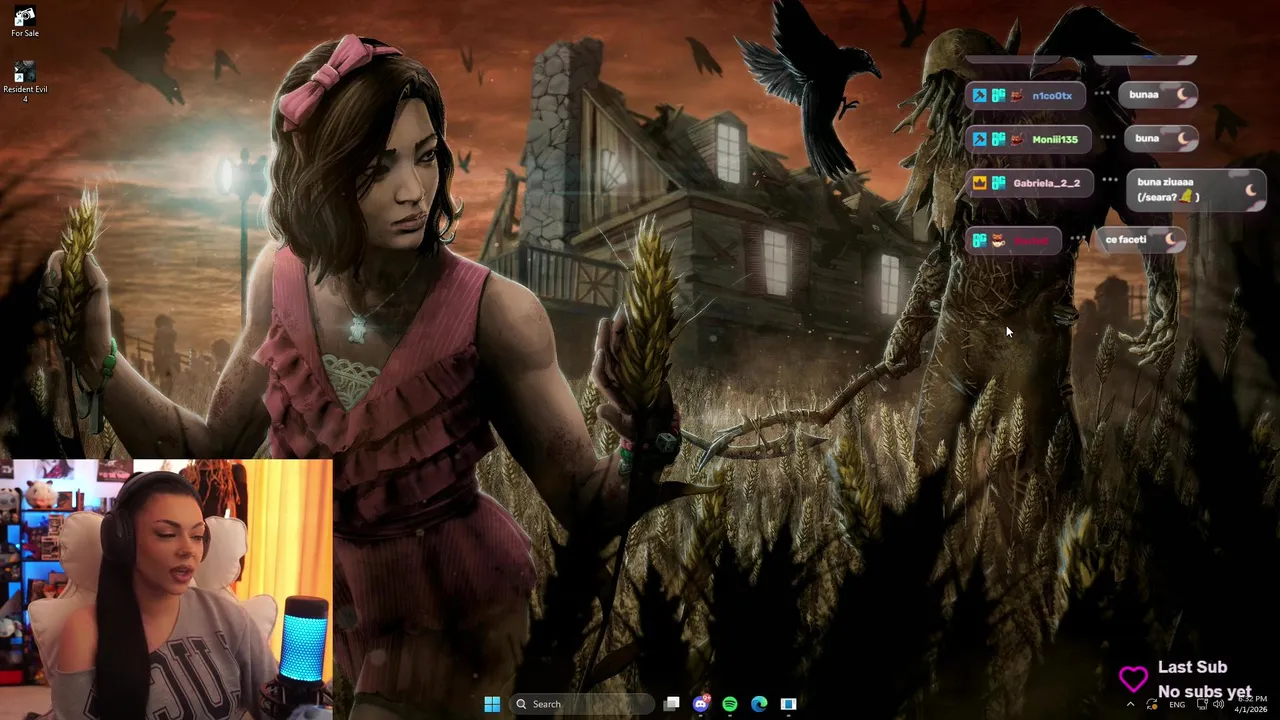Click the streamer webcam feed

(166, 590)
